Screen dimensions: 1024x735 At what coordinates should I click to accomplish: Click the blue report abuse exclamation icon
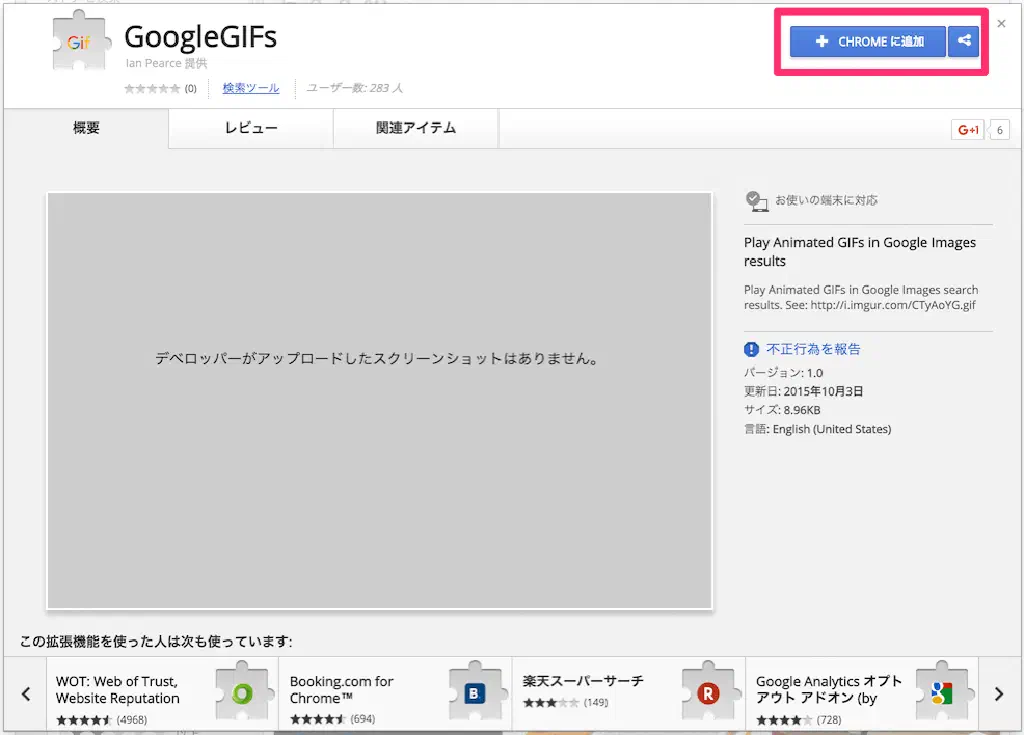click(752, 349)
